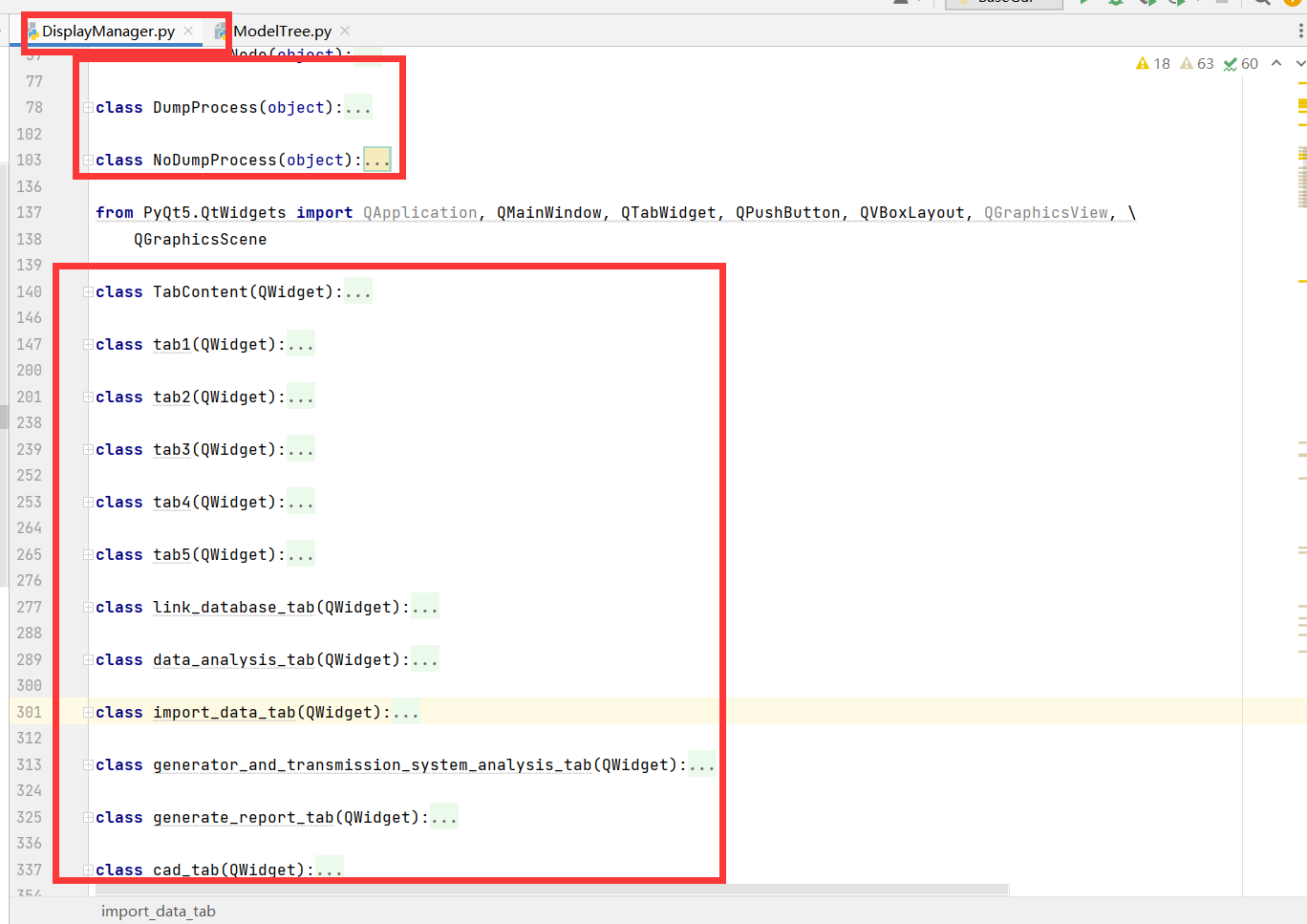Click QApplication in the import line
The height and width of the screenshot is (924, 1307).
point(419,213)
